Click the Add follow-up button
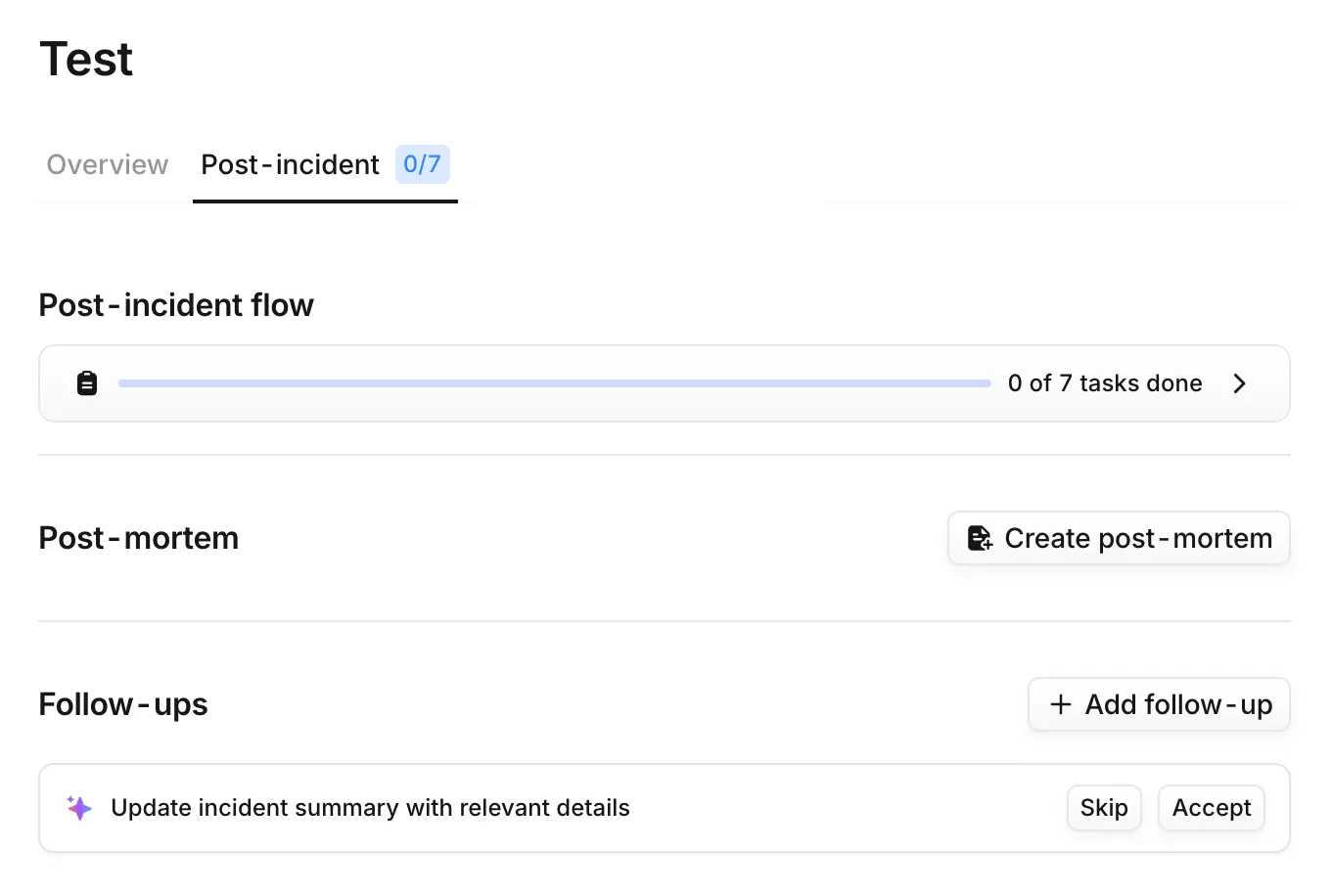This screenshot has width=1331, height=896. click(1158, 704)
